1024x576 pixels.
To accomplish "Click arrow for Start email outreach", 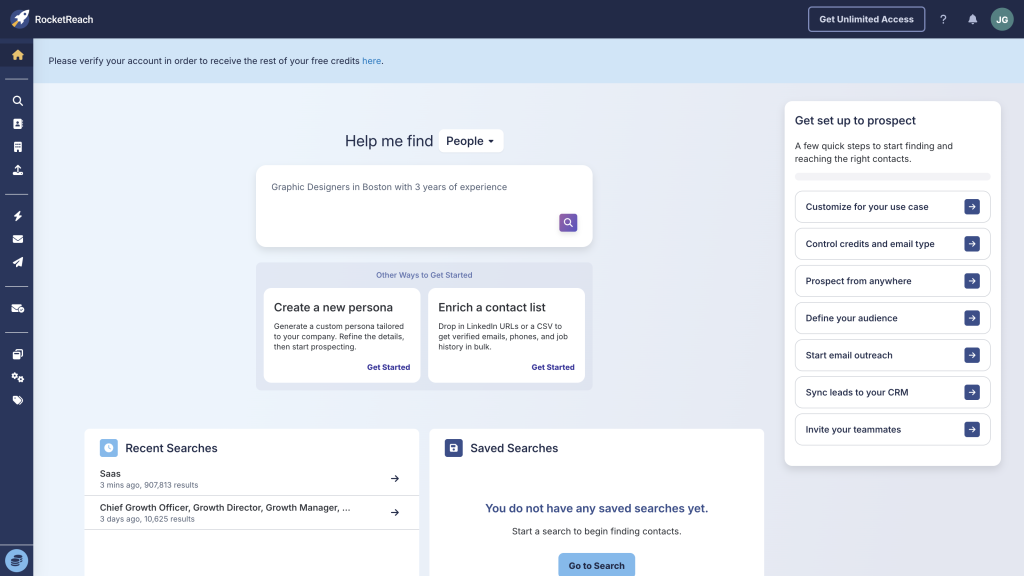I will (x=972, y=355).
